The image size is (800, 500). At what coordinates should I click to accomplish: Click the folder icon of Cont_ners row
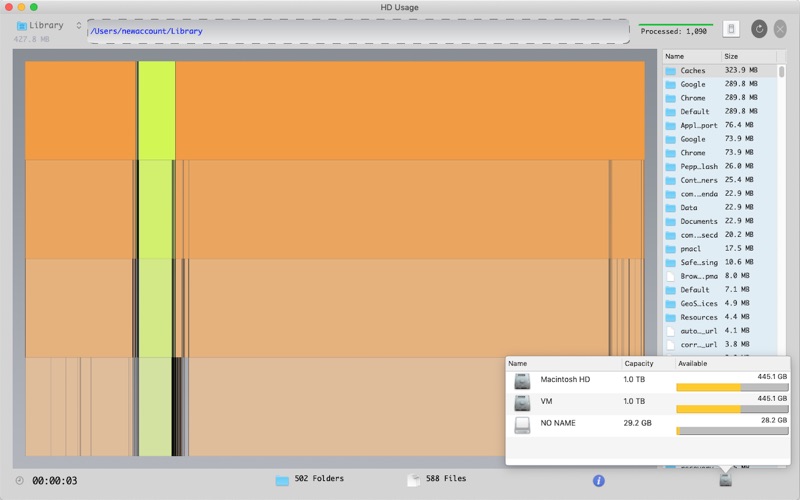670,181
